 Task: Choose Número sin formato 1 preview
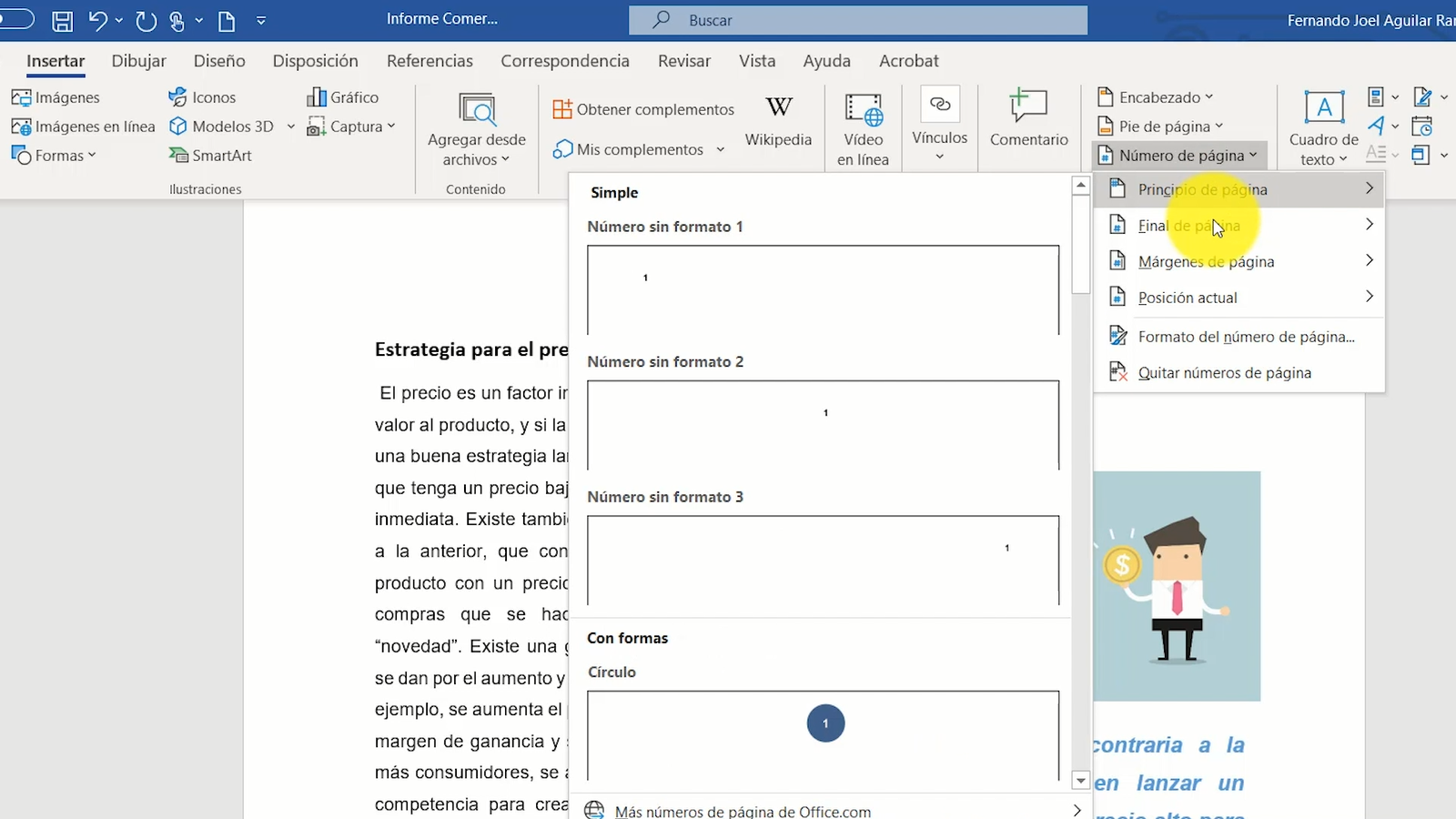click(x=823, y=289)
